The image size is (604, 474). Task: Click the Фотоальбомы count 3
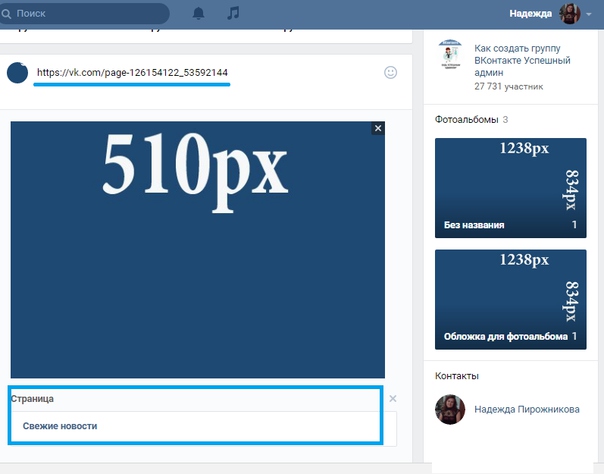[505, 120]
